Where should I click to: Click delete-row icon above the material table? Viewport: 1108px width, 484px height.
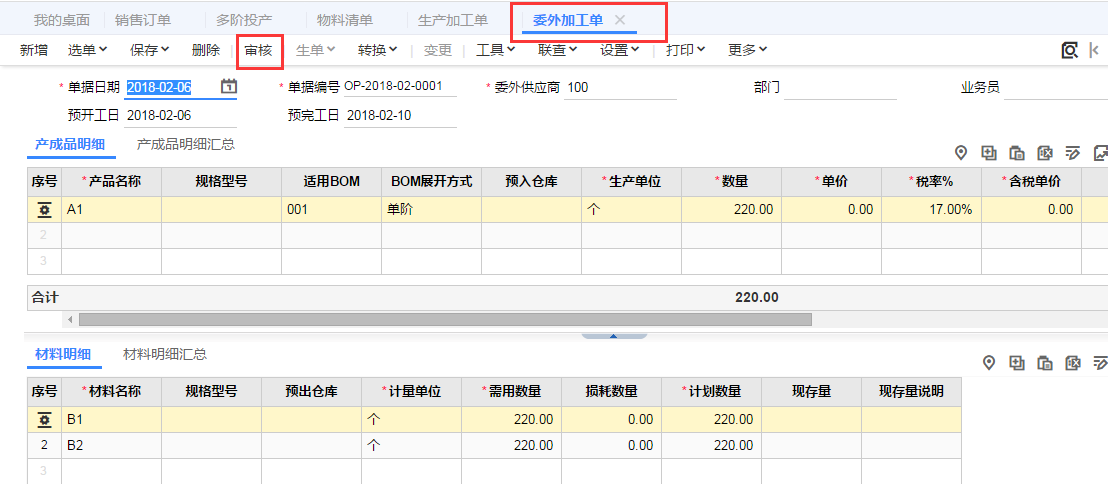(x=1073, y=363)
